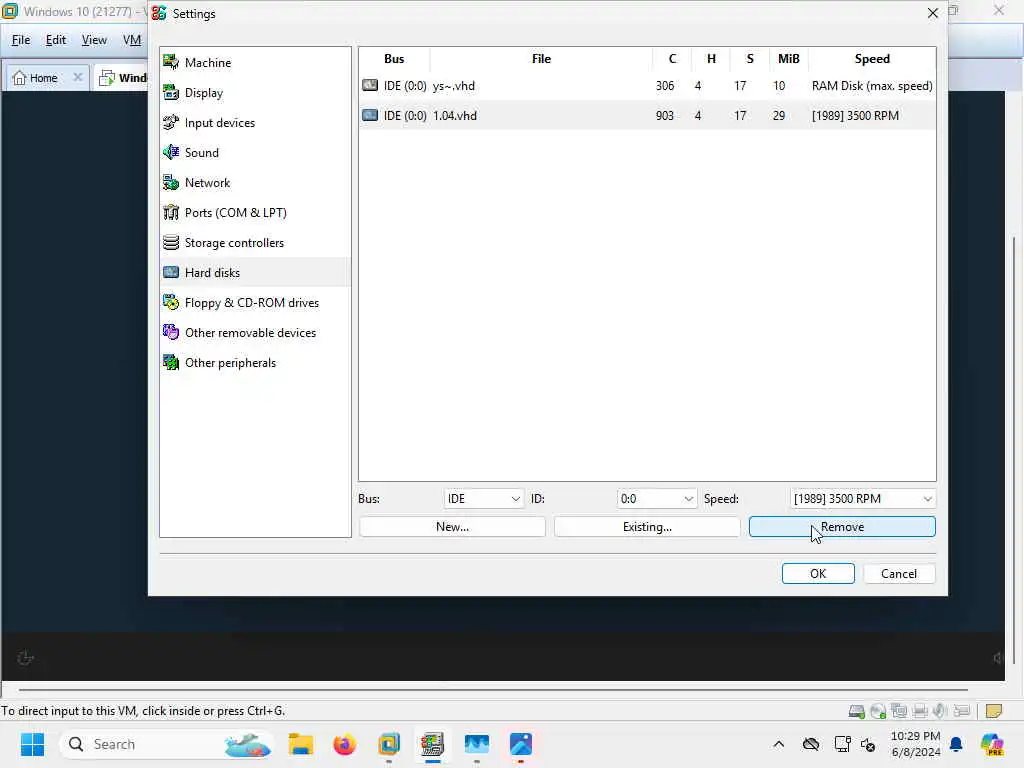
Task: Sort by the MiB column header
Action: pyautogui.click(x=788, y=59)
